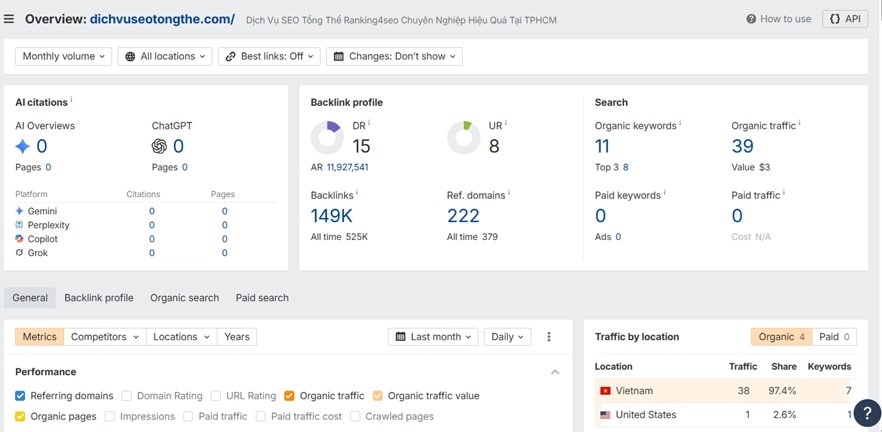Click info icon next to Paid keywords
This screenshot has width=882, height=432.
point(664,193)
